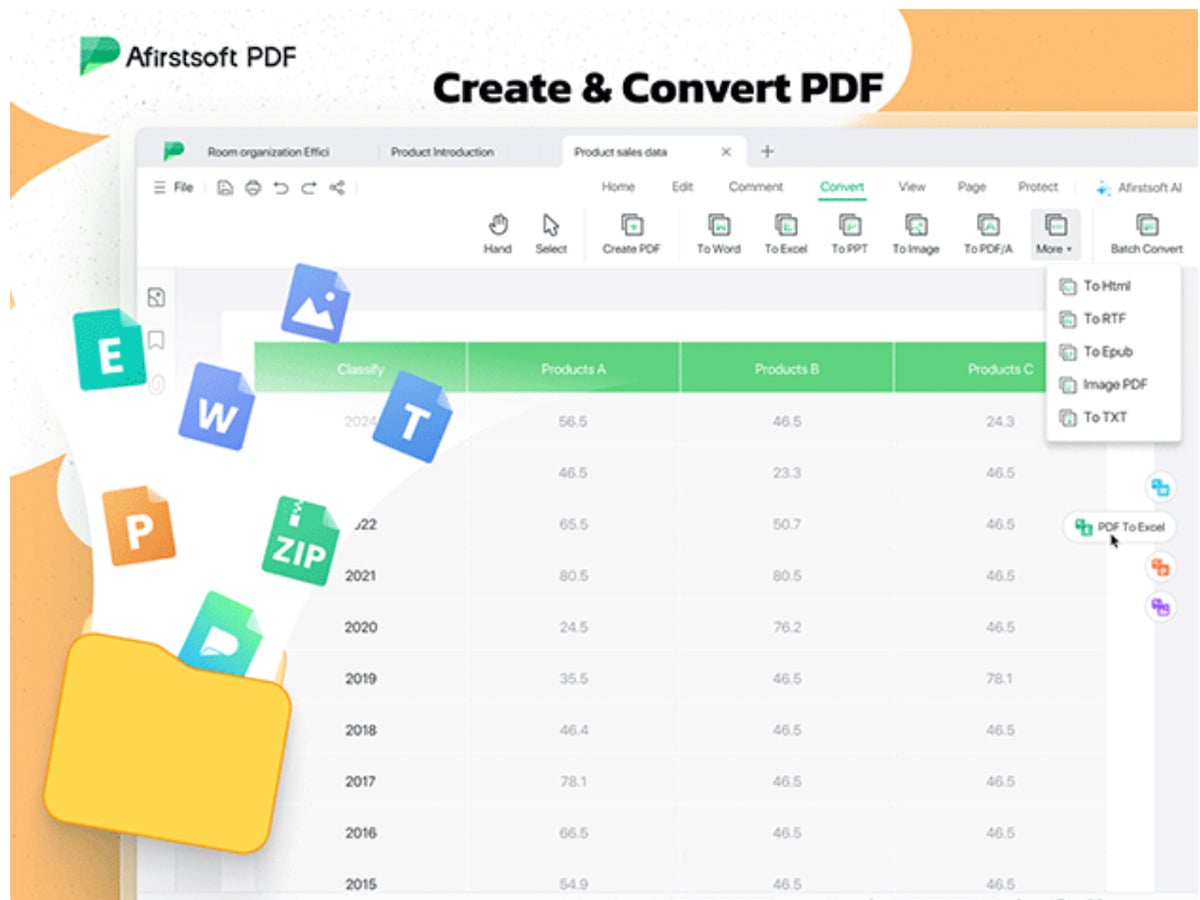Click the To Image converter
This screenshot has height=900, width=1200.
(915, 233)
